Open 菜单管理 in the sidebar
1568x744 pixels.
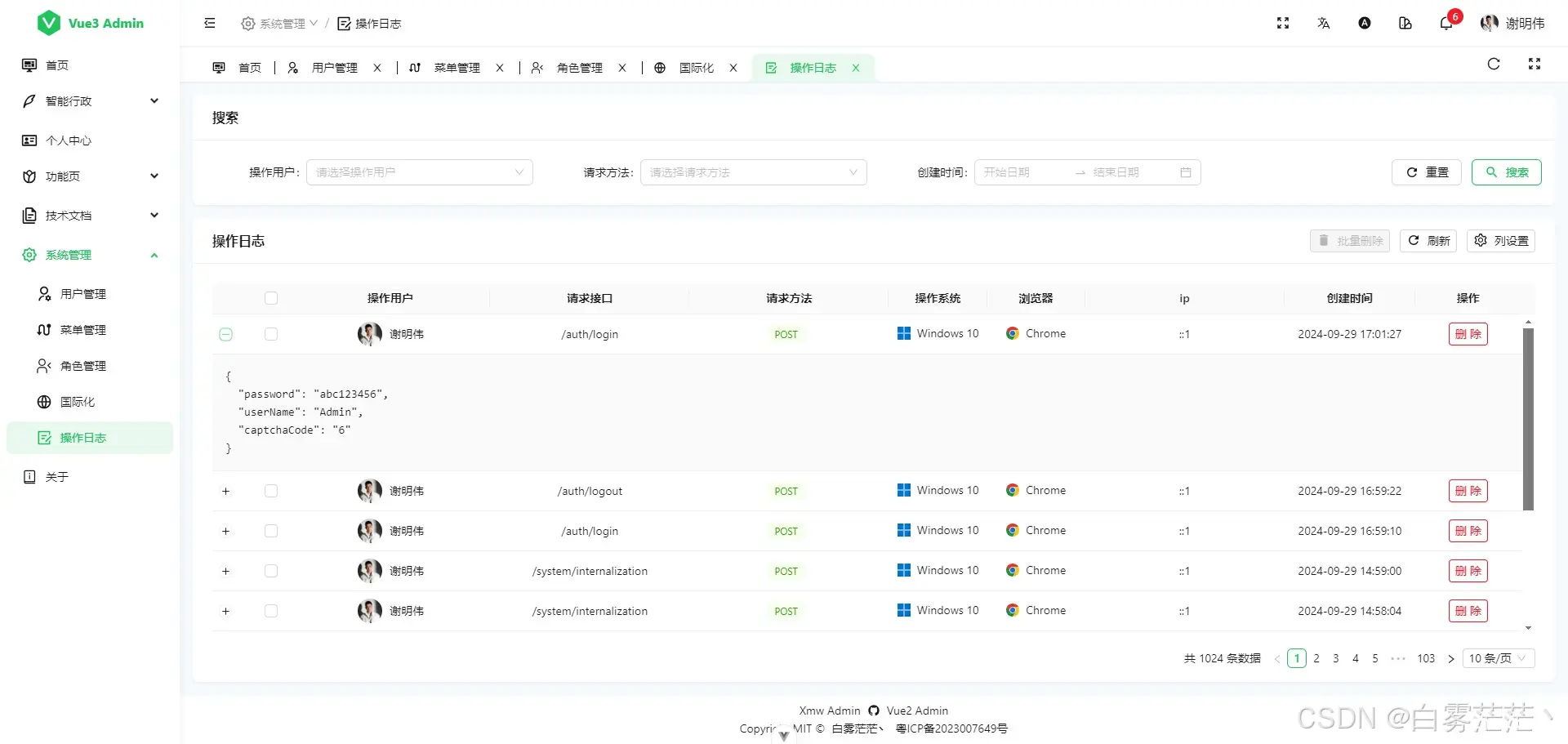(x=90, y=330)
